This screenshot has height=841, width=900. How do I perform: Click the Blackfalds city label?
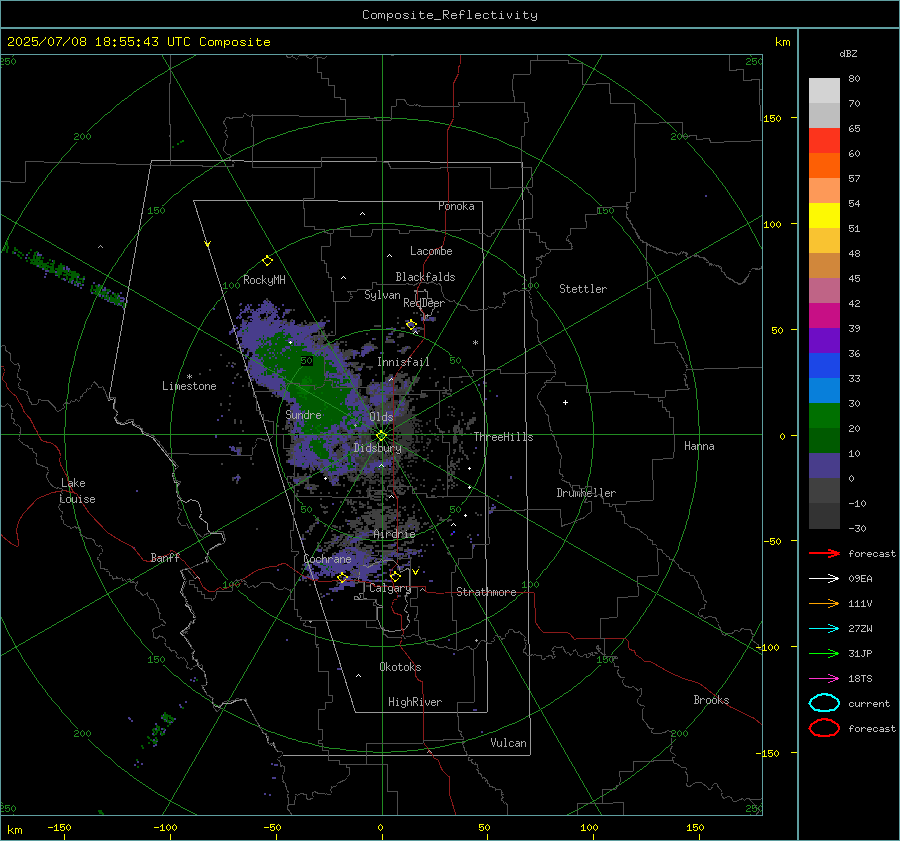(x=425, y=277)
